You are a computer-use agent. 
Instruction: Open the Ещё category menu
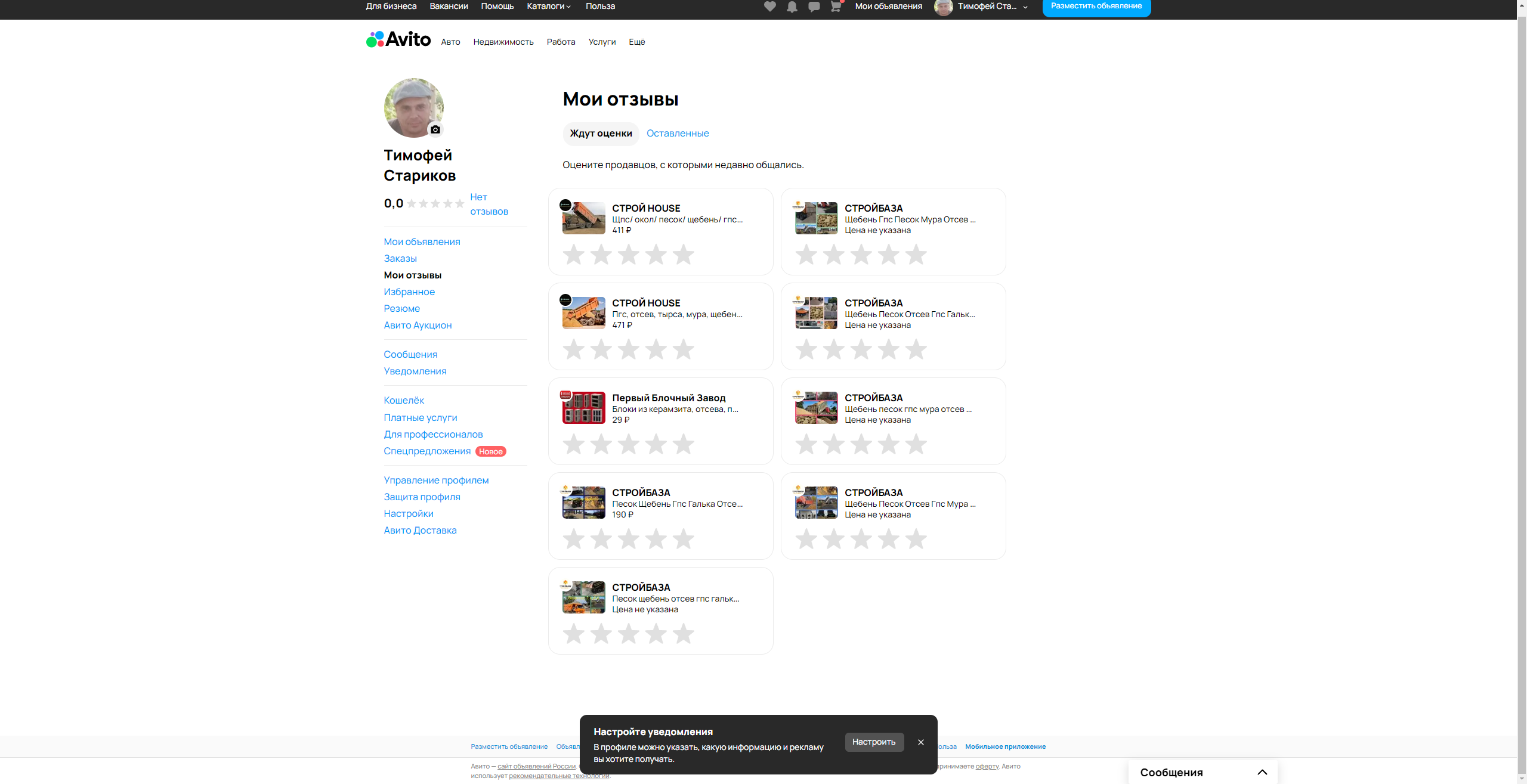[x=636, y=42]
